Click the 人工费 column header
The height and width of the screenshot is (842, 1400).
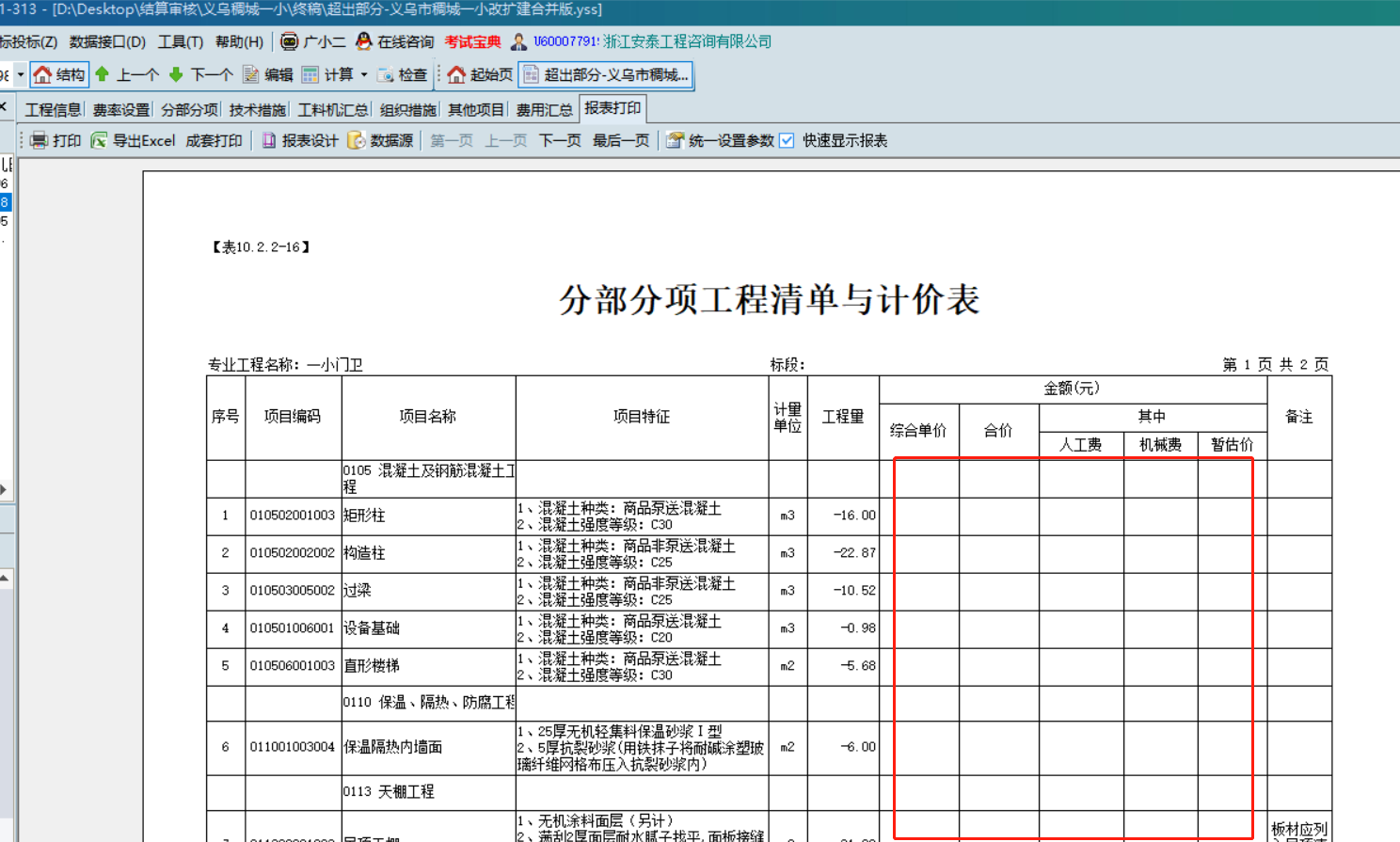(1080, 445)
